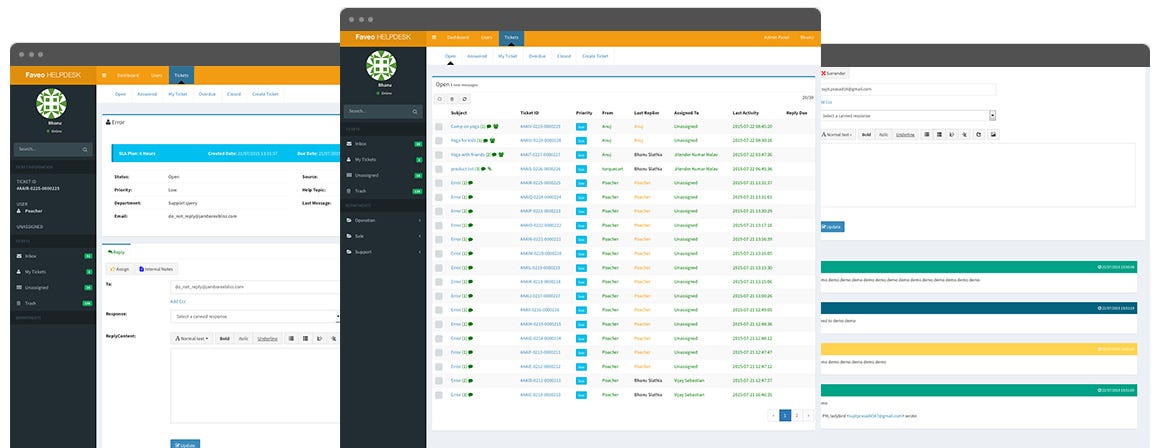Select the Create Ticket tab in center window
The height and width of the screenshot is (448, 1160).
click(595, 56)
